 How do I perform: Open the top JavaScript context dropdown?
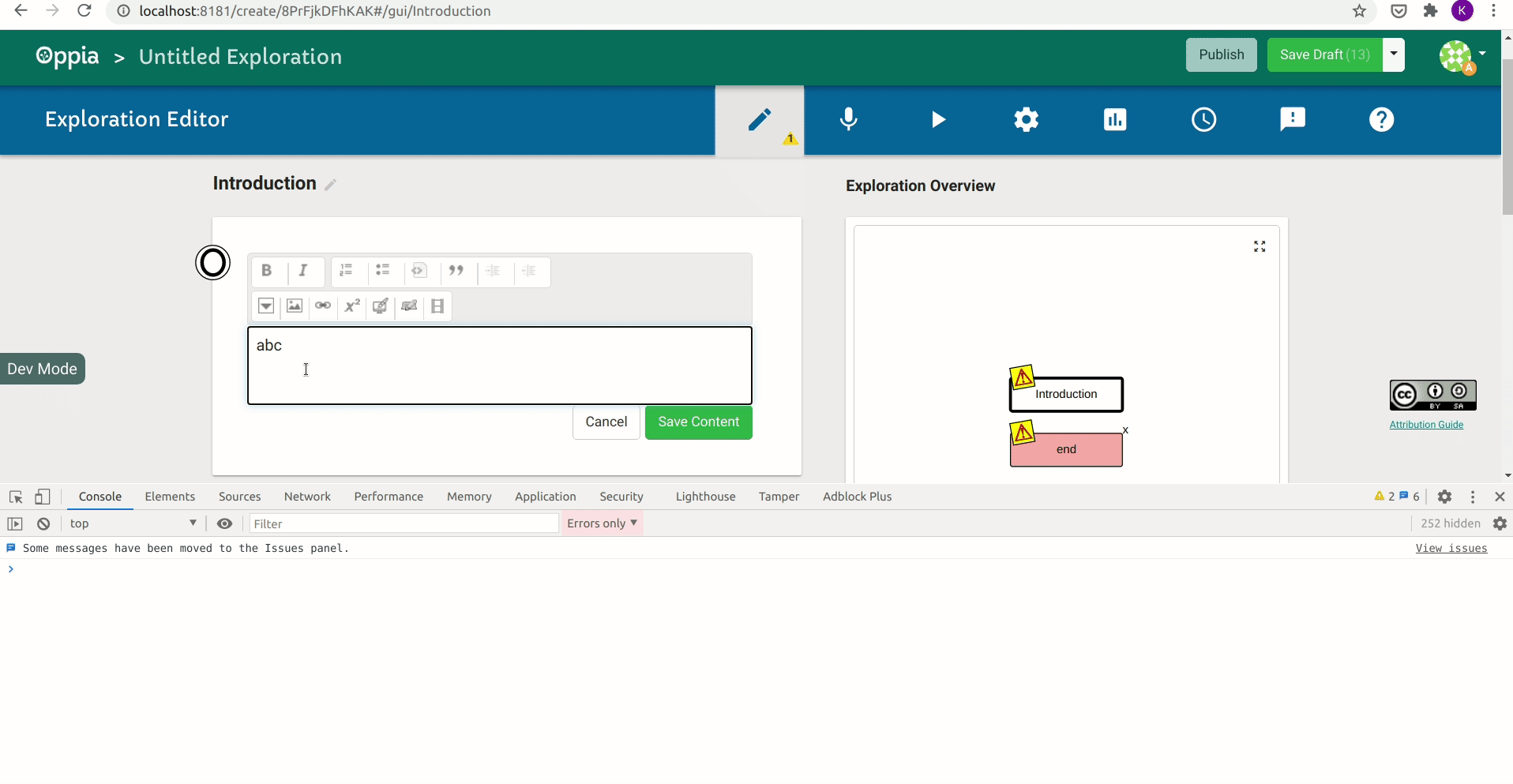click(x=133, y=523)
